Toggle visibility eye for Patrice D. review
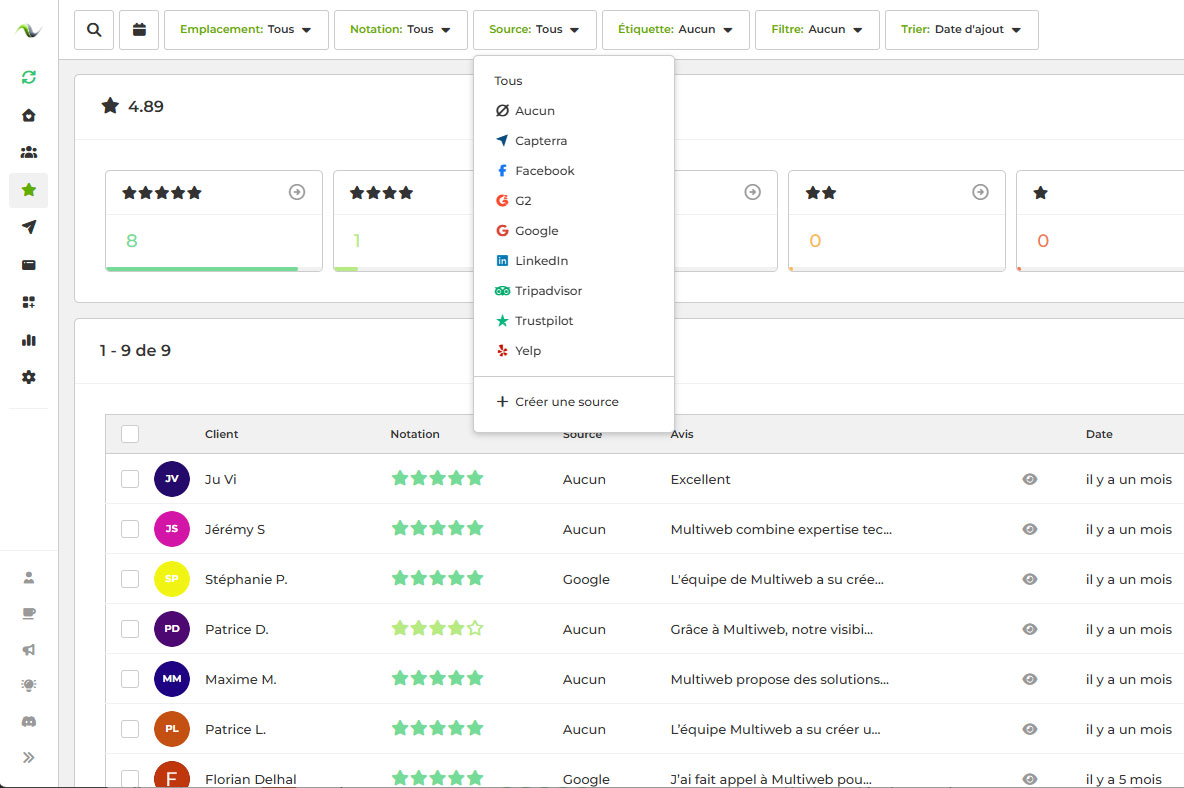1184x788 pixels. [1030, 629]
